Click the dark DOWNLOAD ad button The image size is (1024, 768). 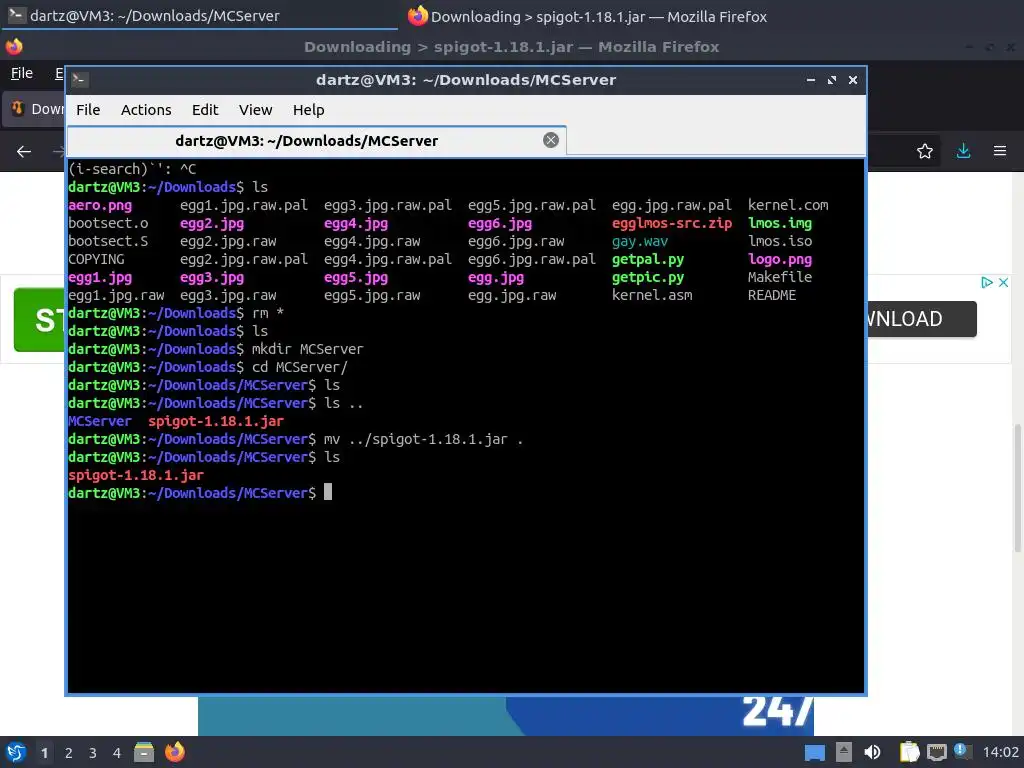[x=921, y=319]
